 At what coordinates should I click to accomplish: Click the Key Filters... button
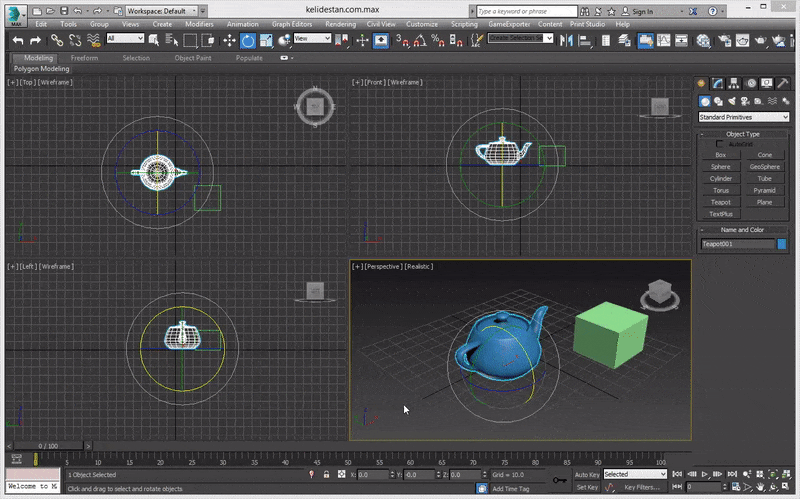tap(642, 487)
